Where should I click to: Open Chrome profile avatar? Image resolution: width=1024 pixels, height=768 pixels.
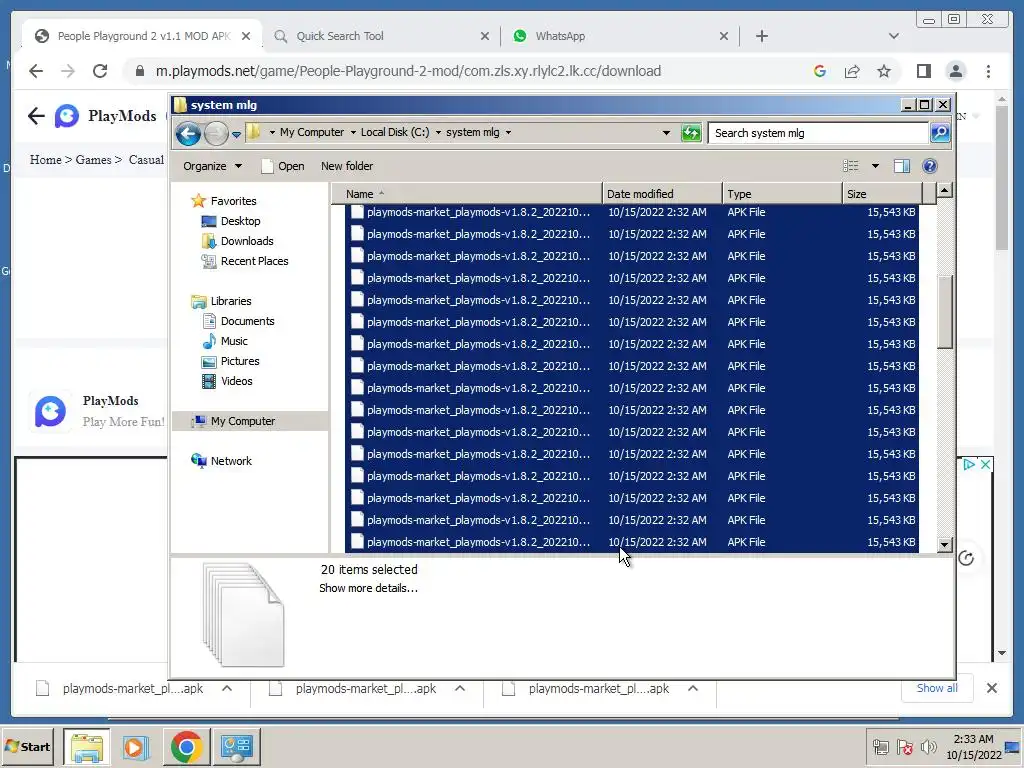(955, 71)
